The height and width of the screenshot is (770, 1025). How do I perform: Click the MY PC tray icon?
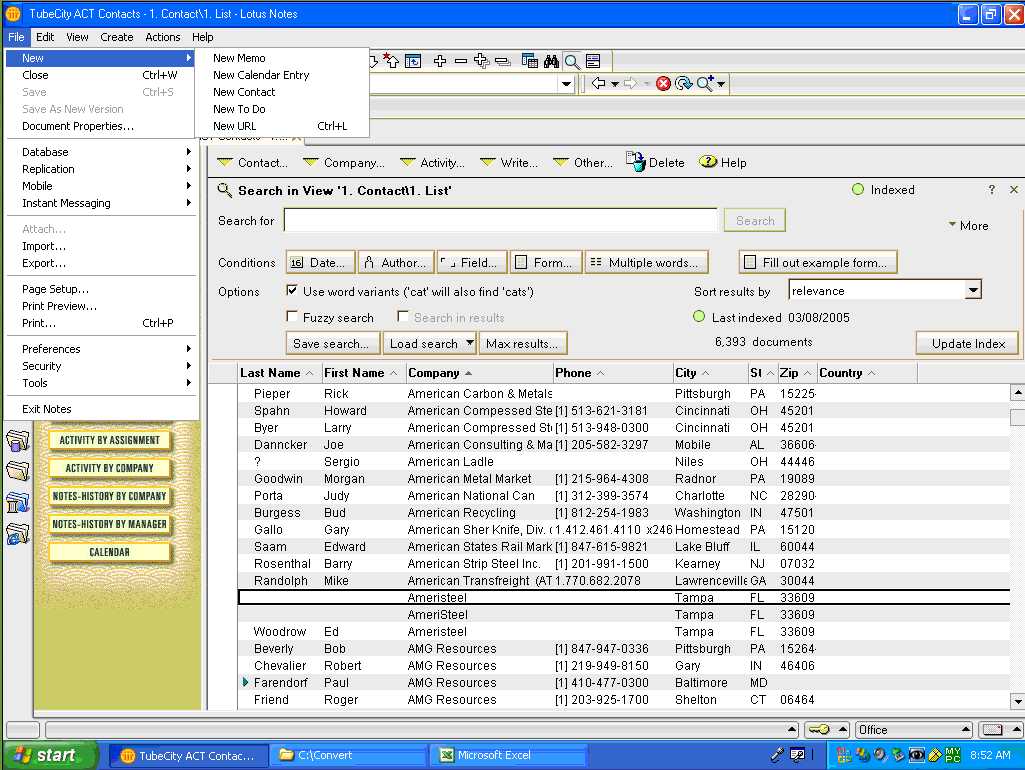[x=952, y=755]
